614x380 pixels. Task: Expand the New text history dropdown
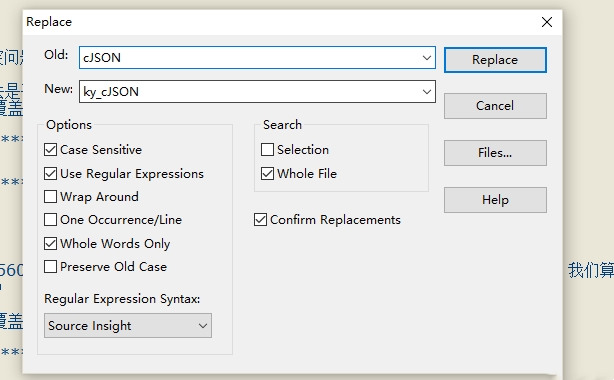coord(427,92)
